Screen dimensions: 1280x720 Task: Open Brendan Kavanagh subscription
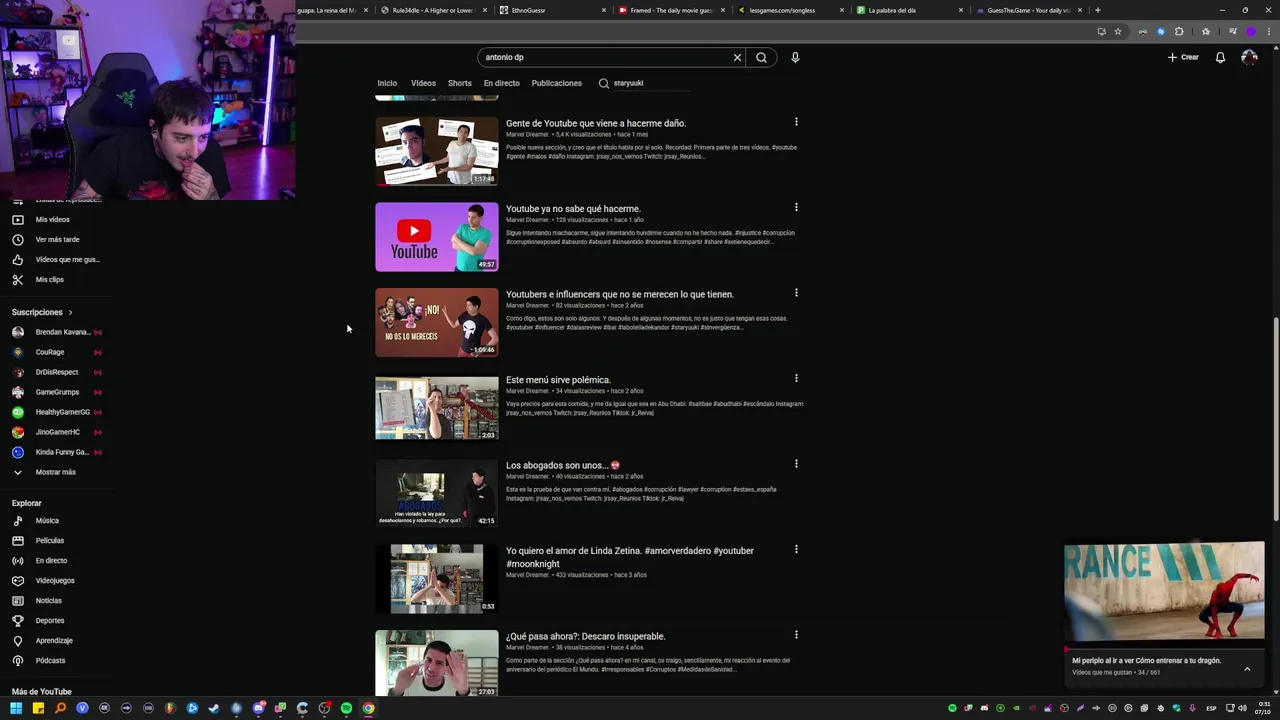click(x=55, y=332)
